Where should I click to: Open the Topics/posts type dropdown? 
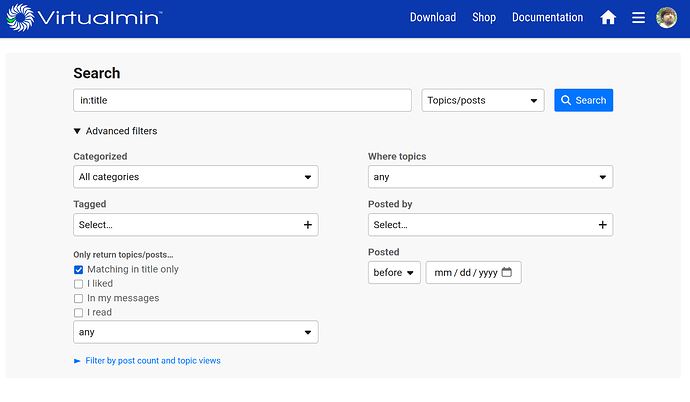point(483,100)
